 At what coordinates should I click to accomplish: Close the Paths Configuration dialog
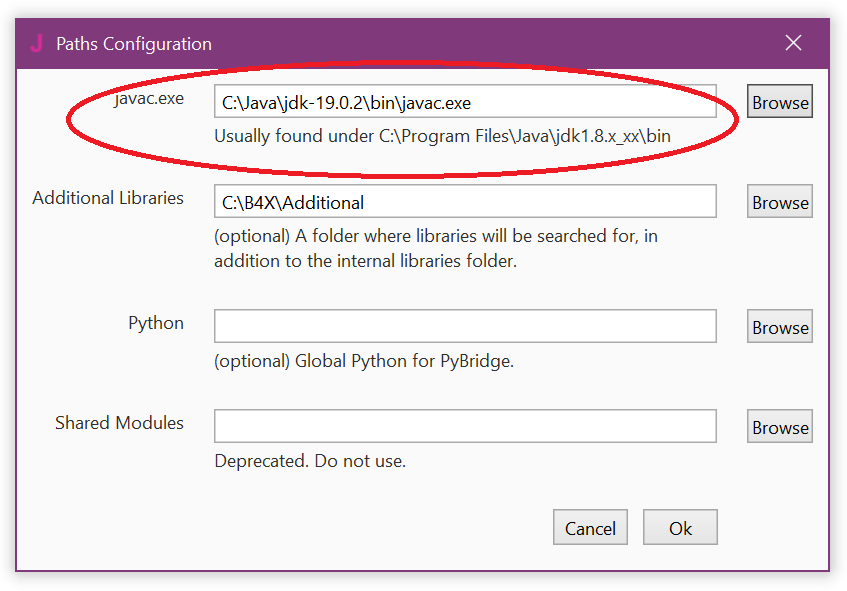coord(793,43)
